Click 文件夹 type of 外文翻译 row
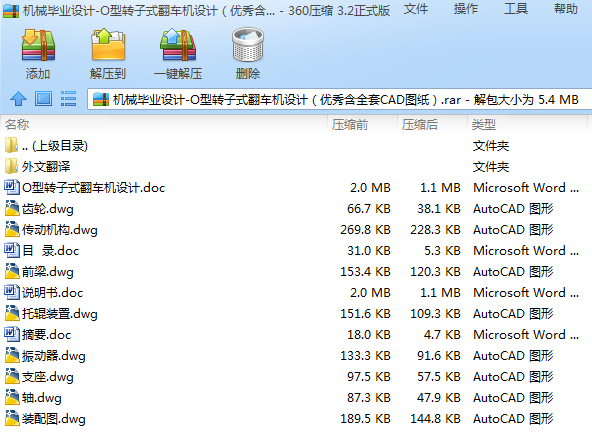 pyautogui.click(x=491, y=167)
